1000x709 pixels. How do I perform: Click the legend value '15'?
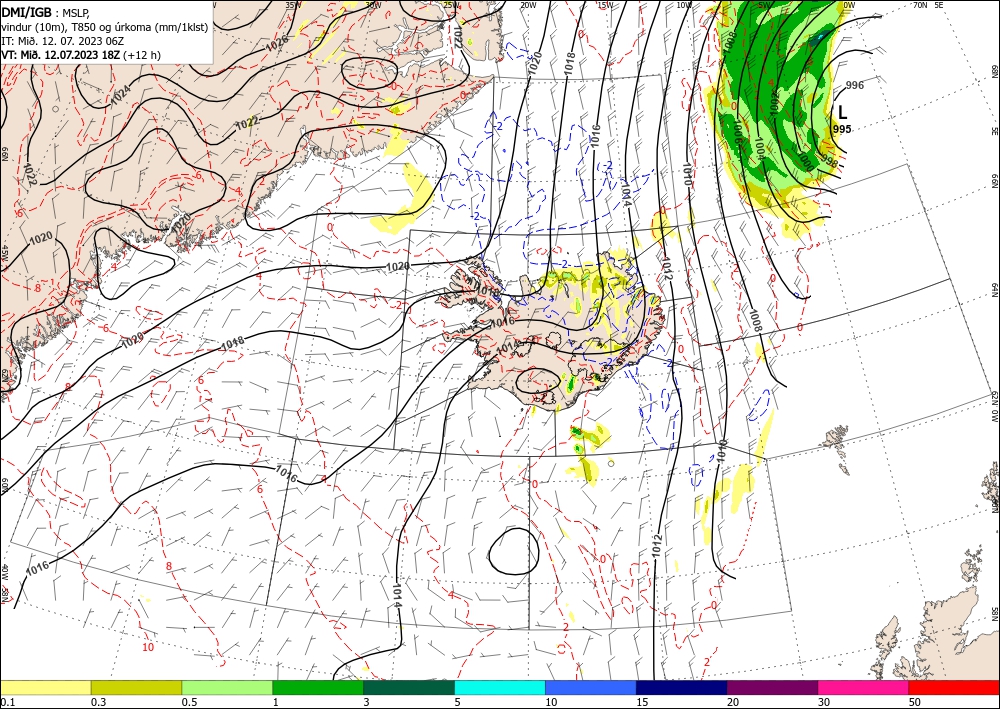point(642,702)
